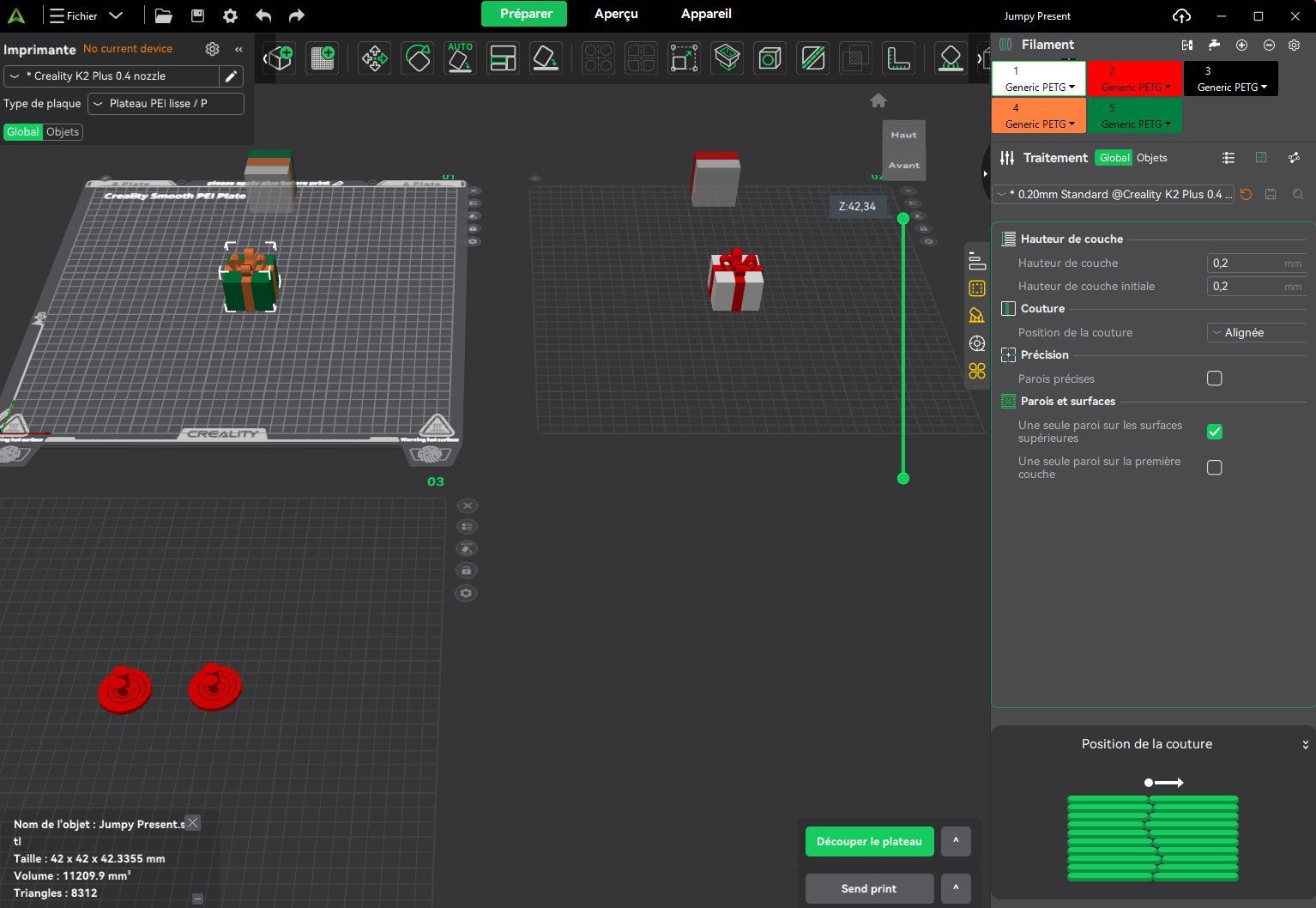Image resolution: width=1316 pixels, height=908 pixels.
Task: Click the yellow four-leaf clover side icon
Action: pyautogui.click(x=976, y=371)
